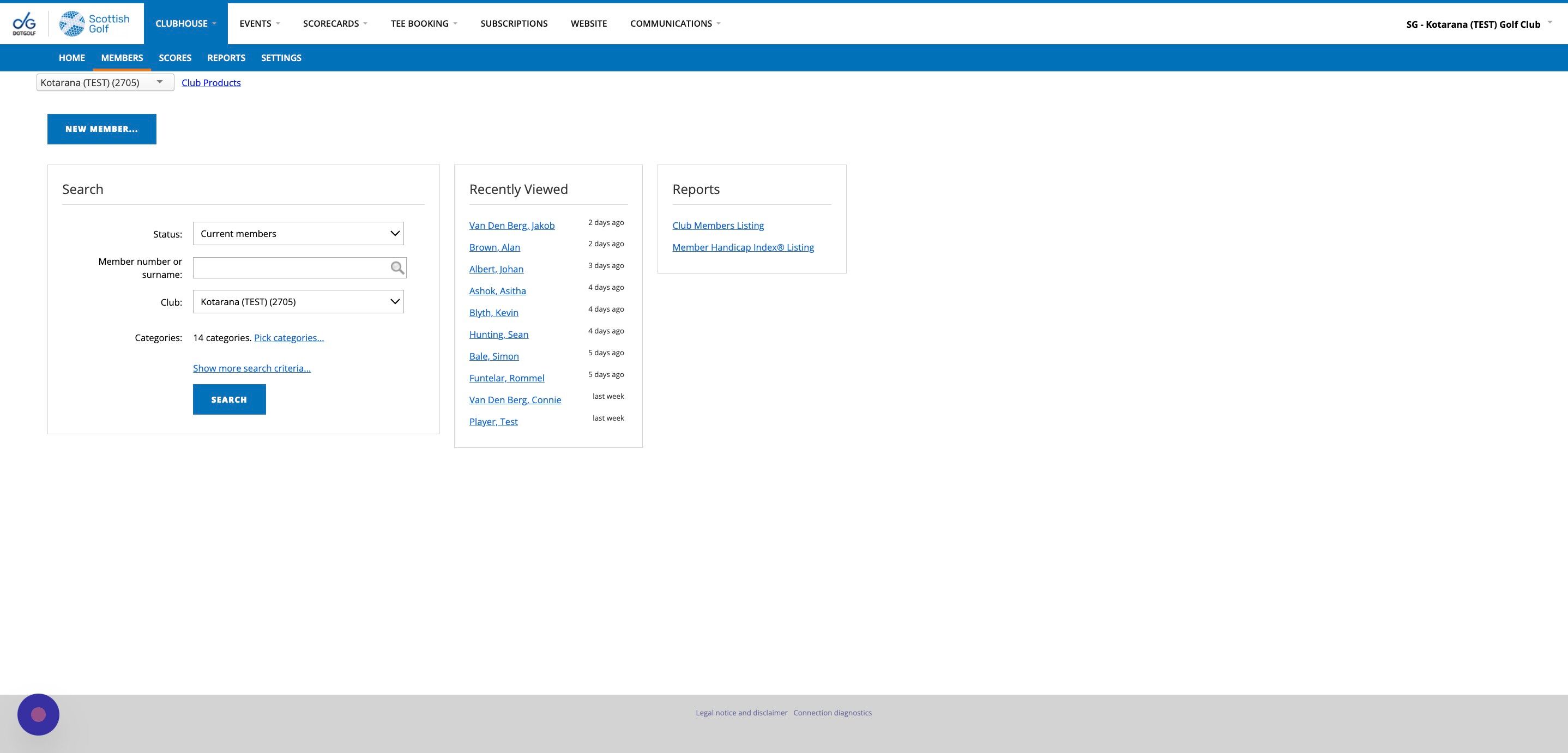
Task: Open recently viewed member Brown, Alan
Action: click(494, 247)
